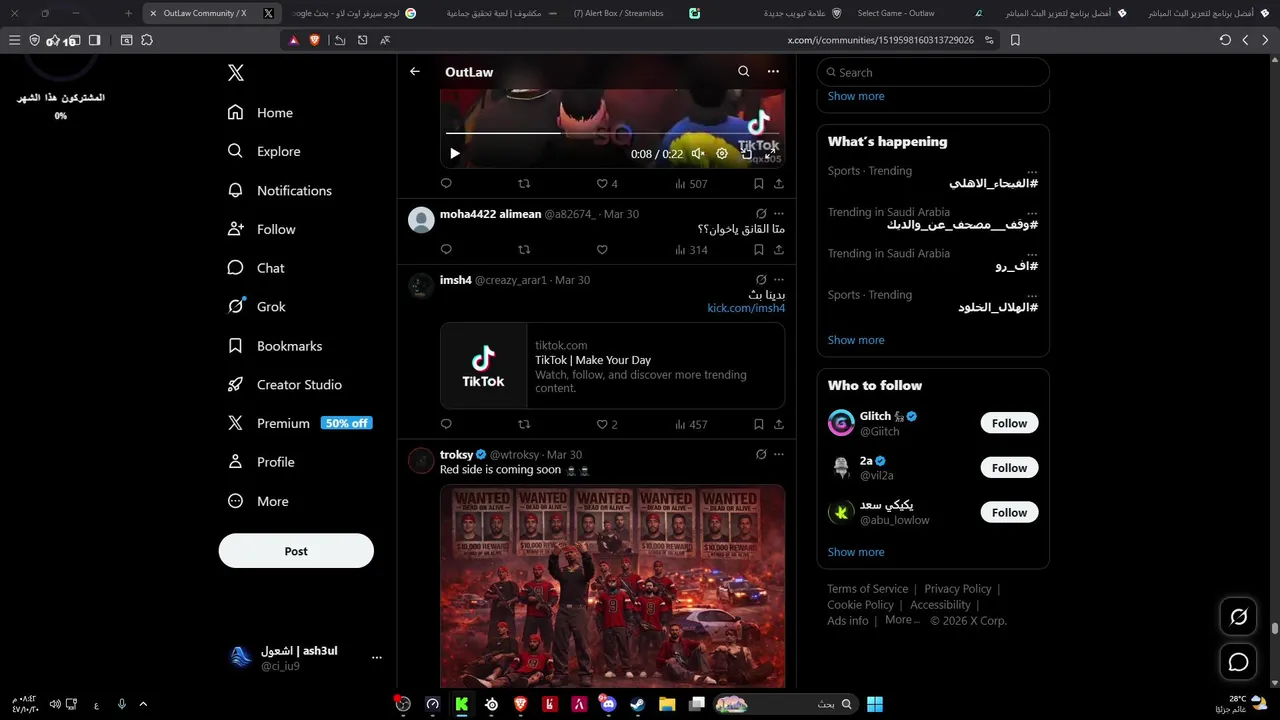This screenshot has width=1280, height=720.
Task: Open troksy Red side wanted image
Action: click(x=612, y=586)
